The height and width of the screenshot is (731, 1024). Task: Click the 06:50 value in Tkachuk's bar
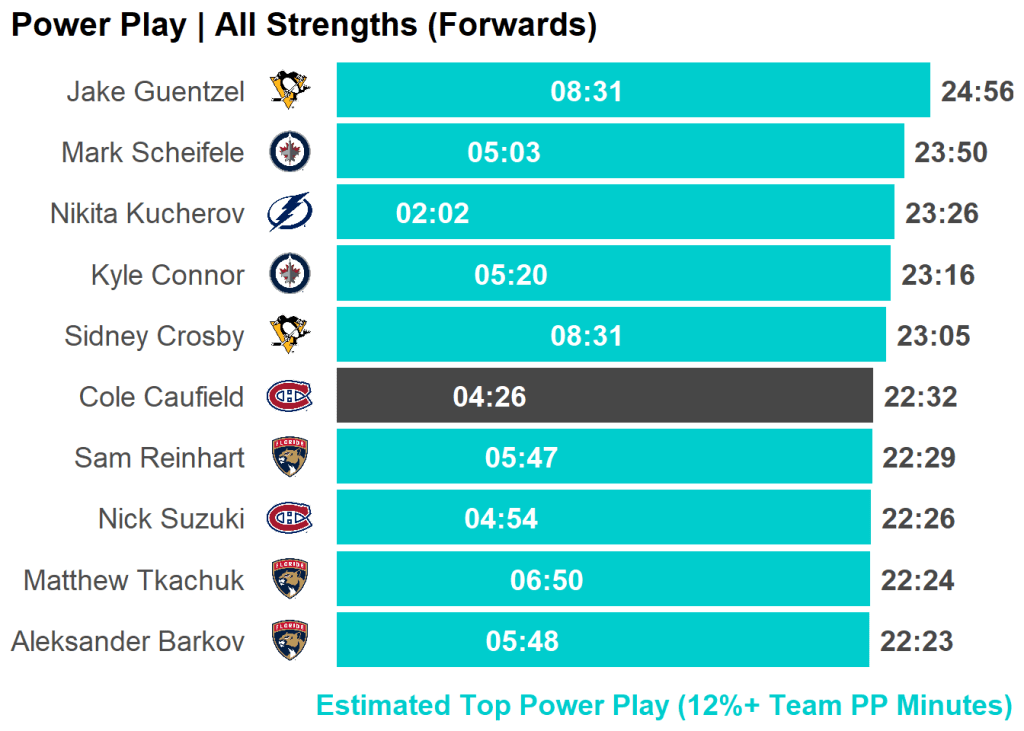(x=546, y=580)
